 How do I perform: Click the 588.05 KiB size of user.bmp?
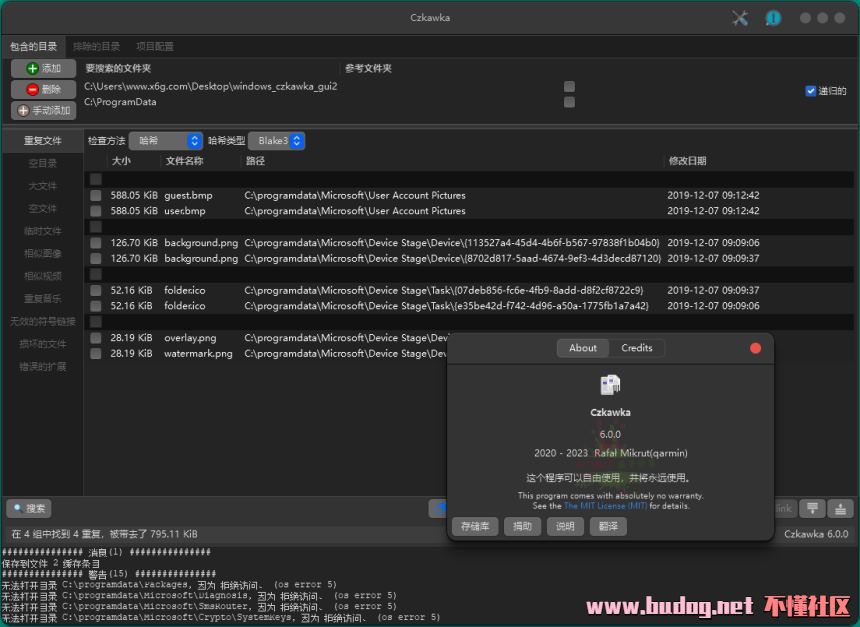click(134, 211)
